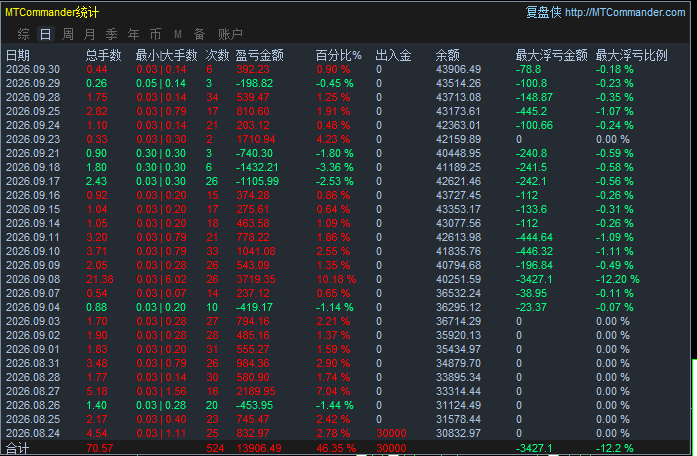Click the 出入金 column header
The image size is (697, 456).
[393, 55]
